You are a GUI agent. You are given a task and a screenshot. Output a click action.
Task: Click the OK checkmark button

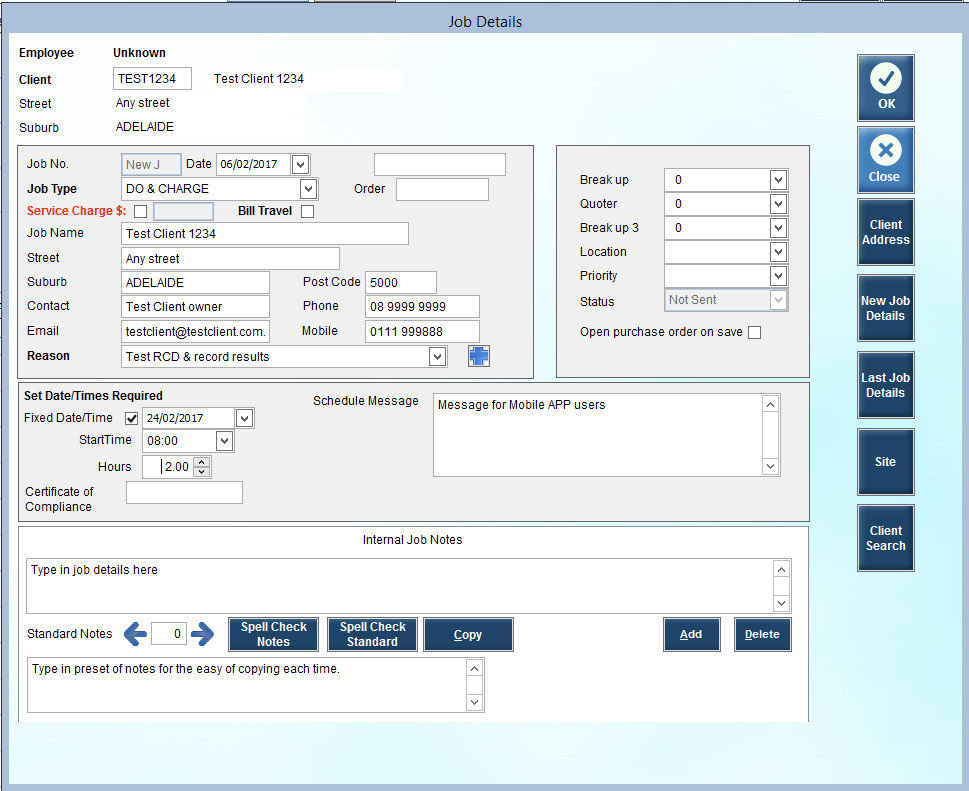click(885, 88)
